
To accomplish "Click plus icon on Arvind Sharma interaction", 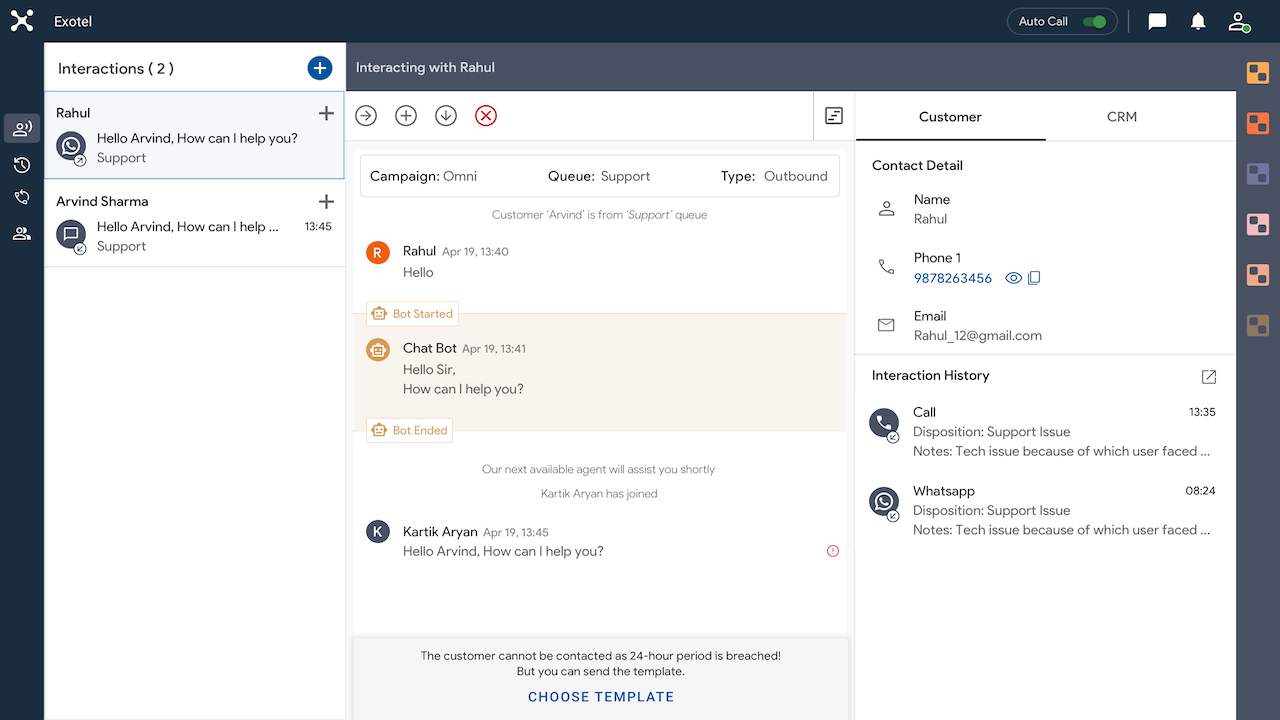I will [x=326, y=202].
